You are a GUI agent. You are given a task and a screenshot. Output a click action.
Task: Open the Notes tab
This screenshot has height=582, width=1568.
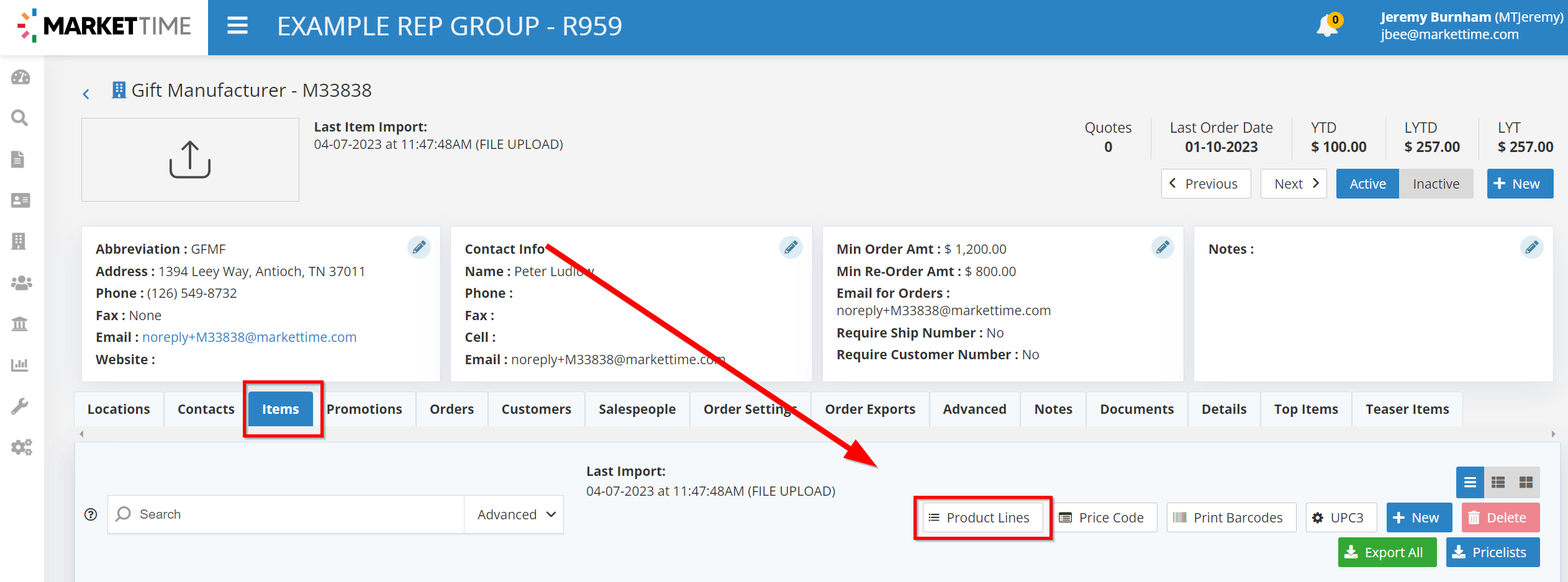pos(1053,409)
